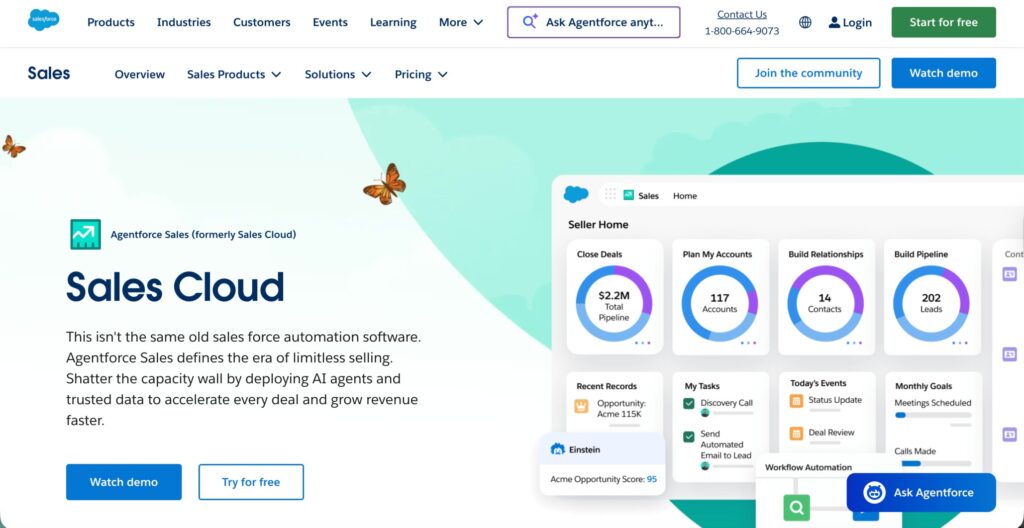Open the globe language selector
The image size is (1024, 528).
click(805, 22)
